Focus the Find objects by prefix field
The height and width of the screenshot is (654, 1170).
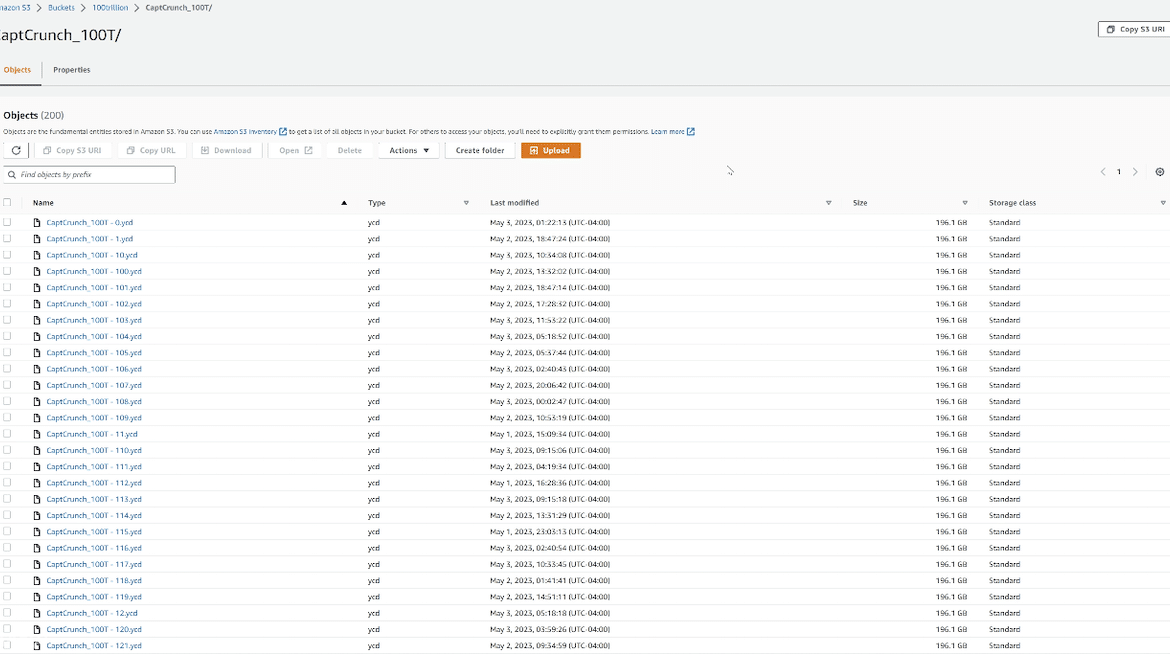89,175
